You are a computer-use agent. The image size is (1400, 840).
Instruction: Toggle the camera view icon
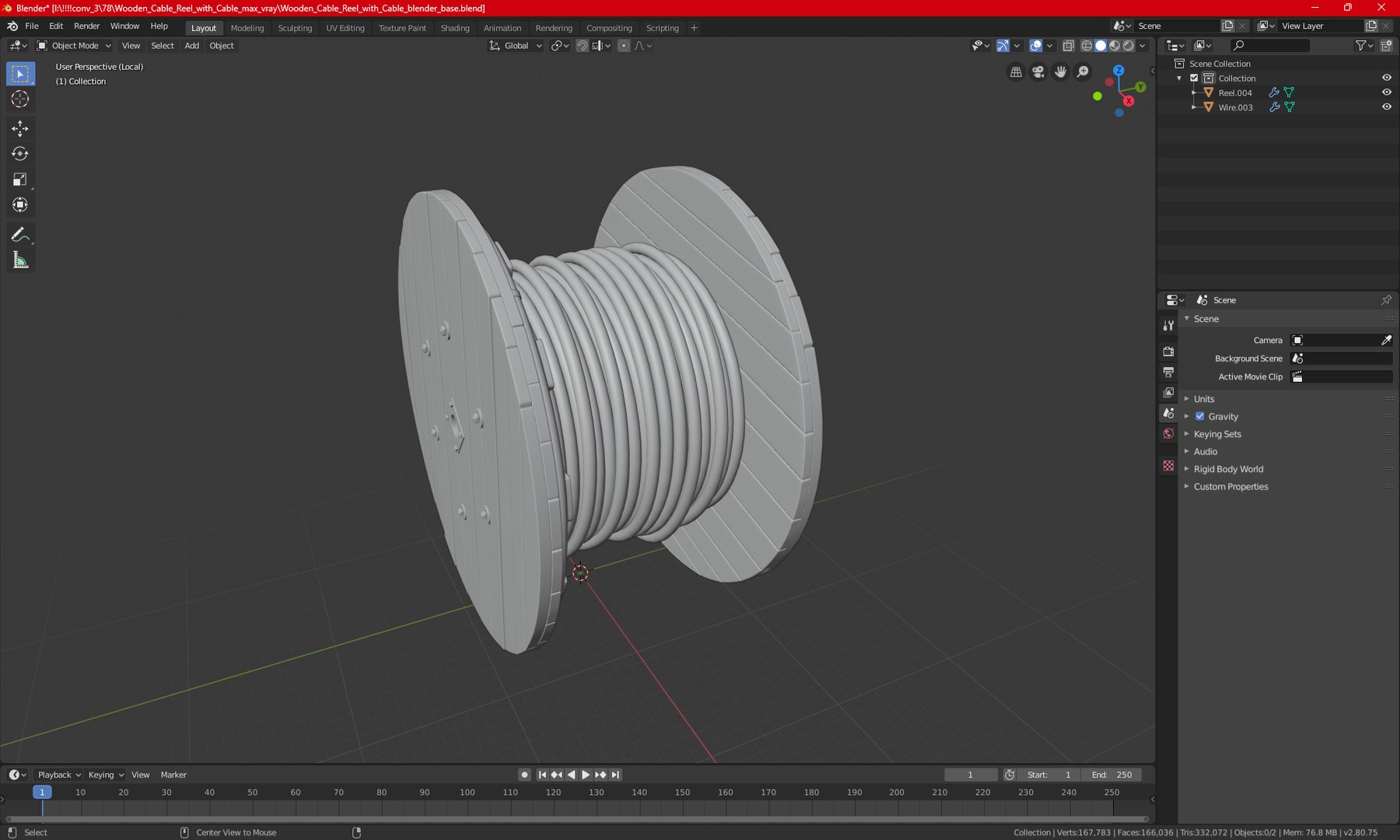point(1038,72)
